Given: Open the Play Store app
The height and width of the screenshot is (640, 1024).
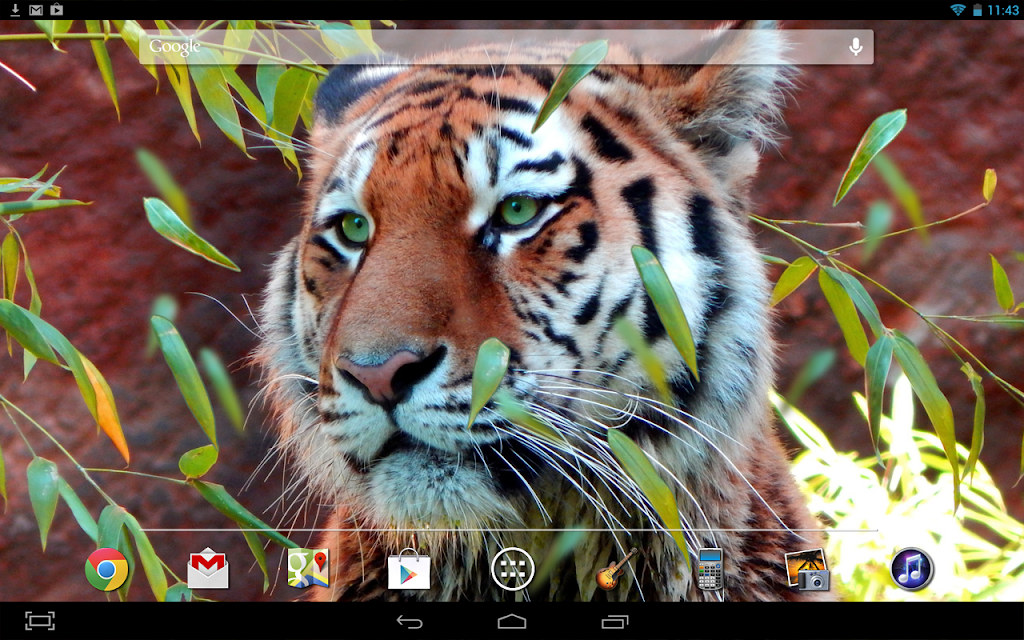Looking at the screenshot, I should [x=409, y=569].
